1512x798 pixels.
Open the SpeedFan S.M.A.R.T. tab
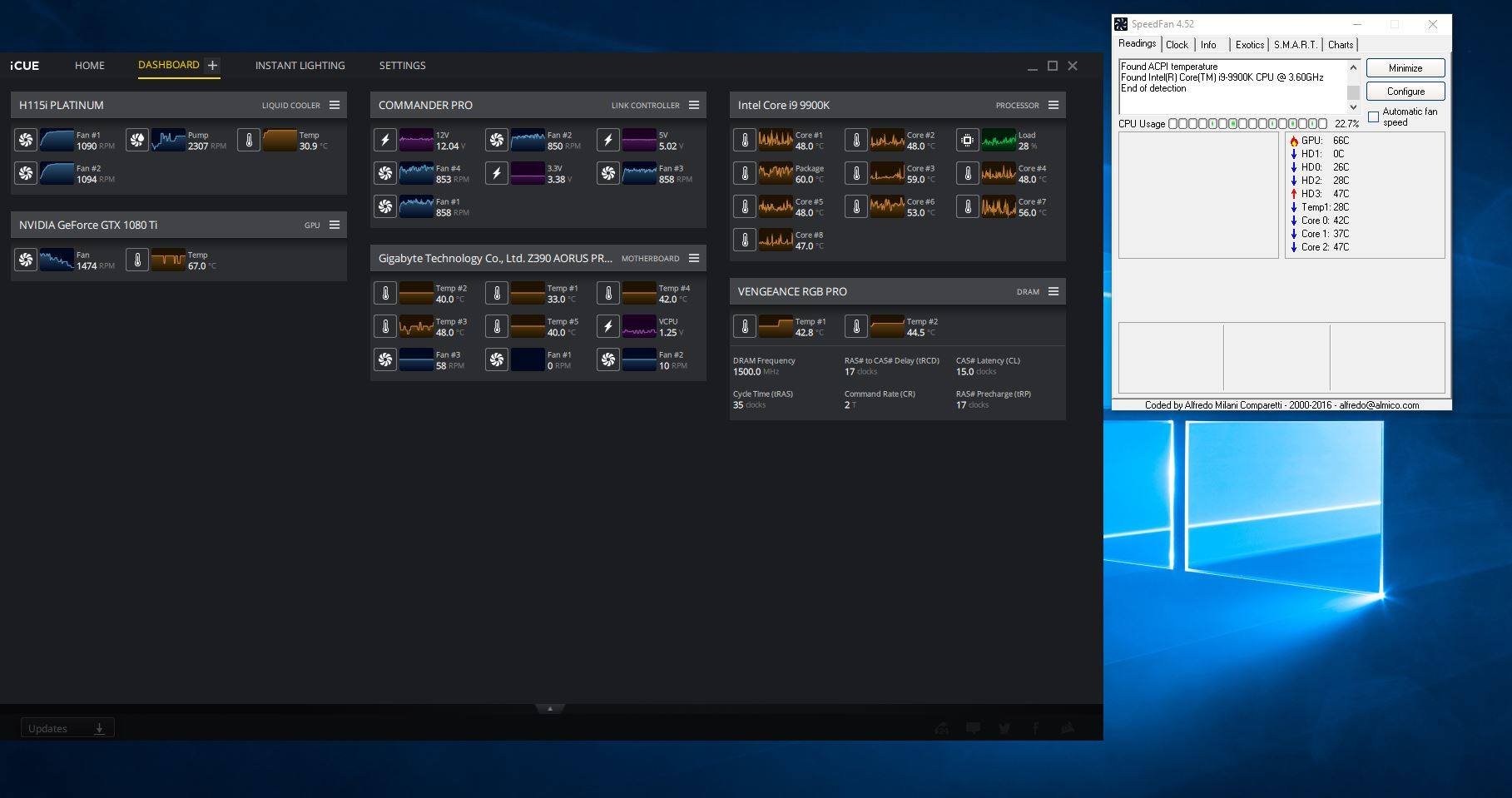pos(1295,45)
